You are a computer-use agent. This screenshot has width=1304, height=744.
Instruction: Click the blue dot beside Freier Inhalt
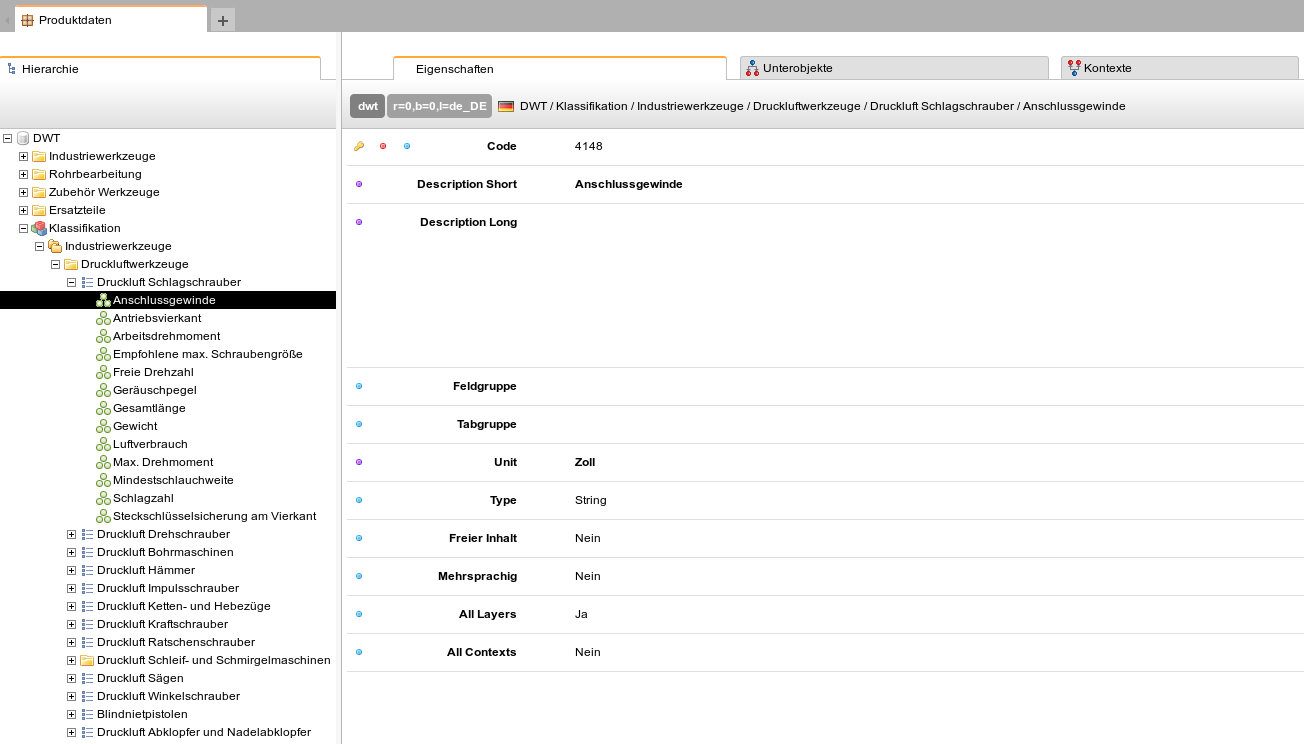click(x=359, y=538)
